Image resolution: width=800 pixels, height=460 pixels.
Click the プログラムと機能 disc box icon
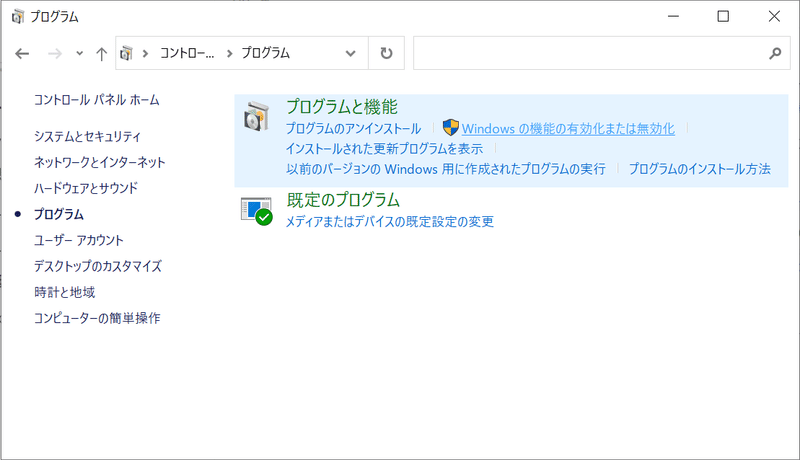click(x=256, y=116)
